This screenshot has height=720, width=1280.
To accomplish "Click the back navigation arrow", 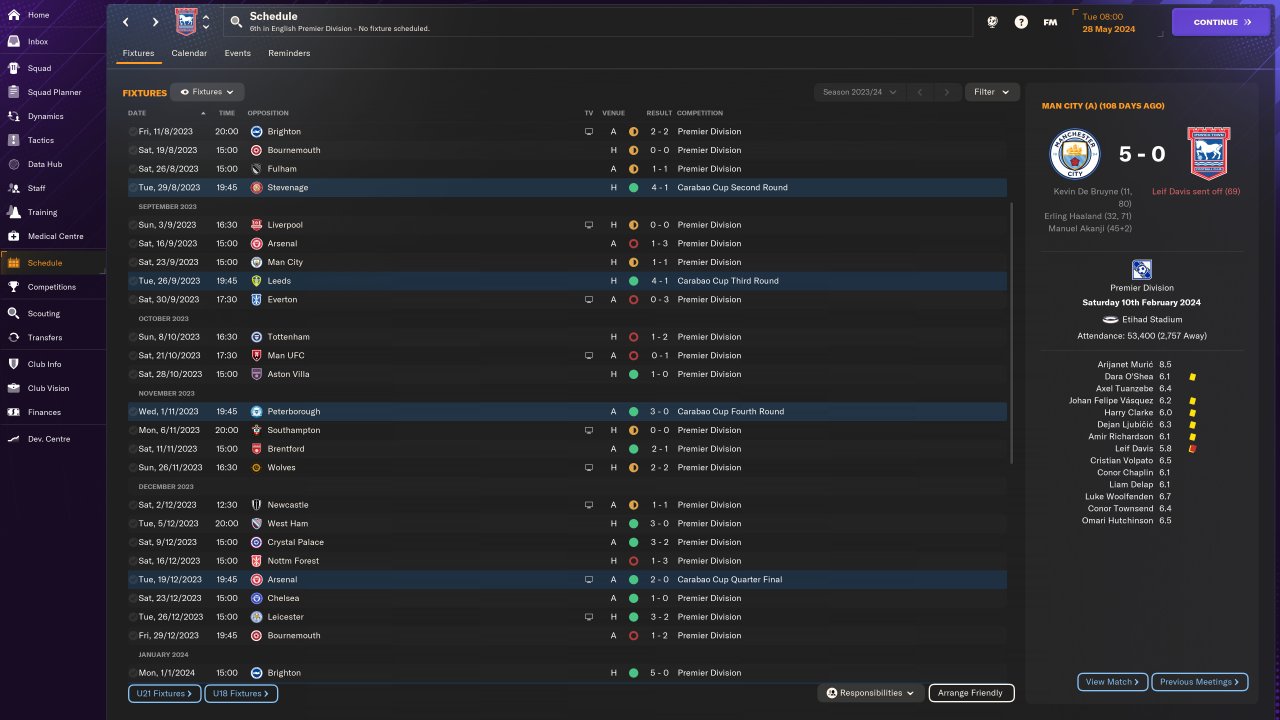I will [x=126, y=22].
